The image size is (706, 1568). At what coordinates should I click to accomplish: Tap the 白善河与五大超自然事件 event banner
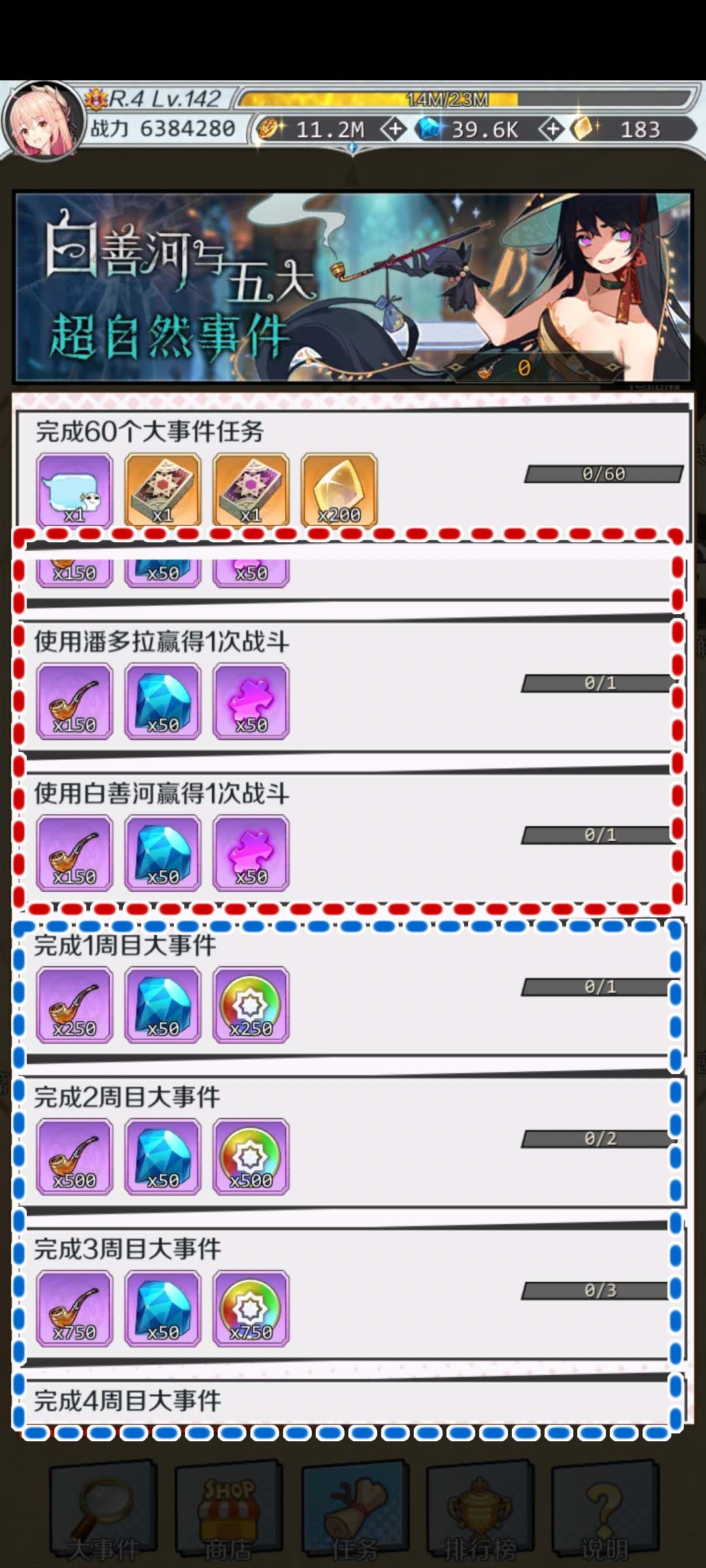(x=353, y=286)
